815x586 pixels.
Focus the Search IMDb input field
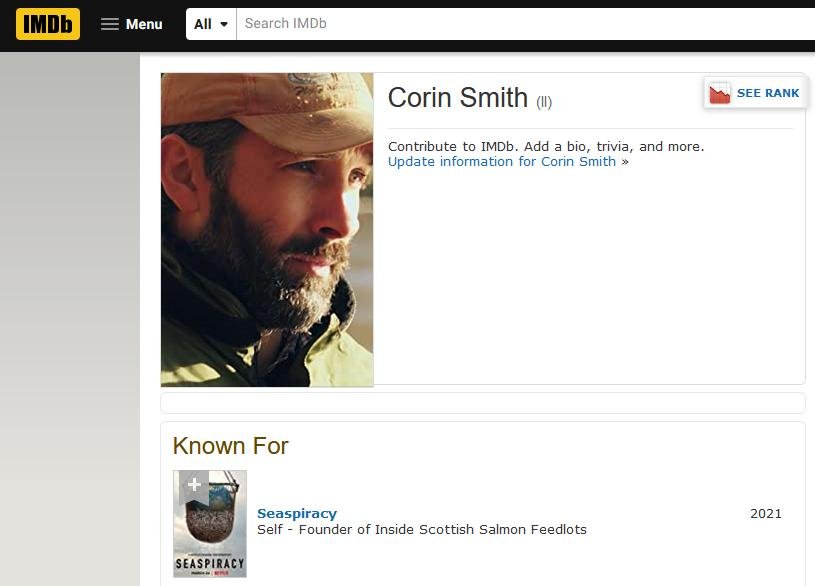click(x=520, y=24)
